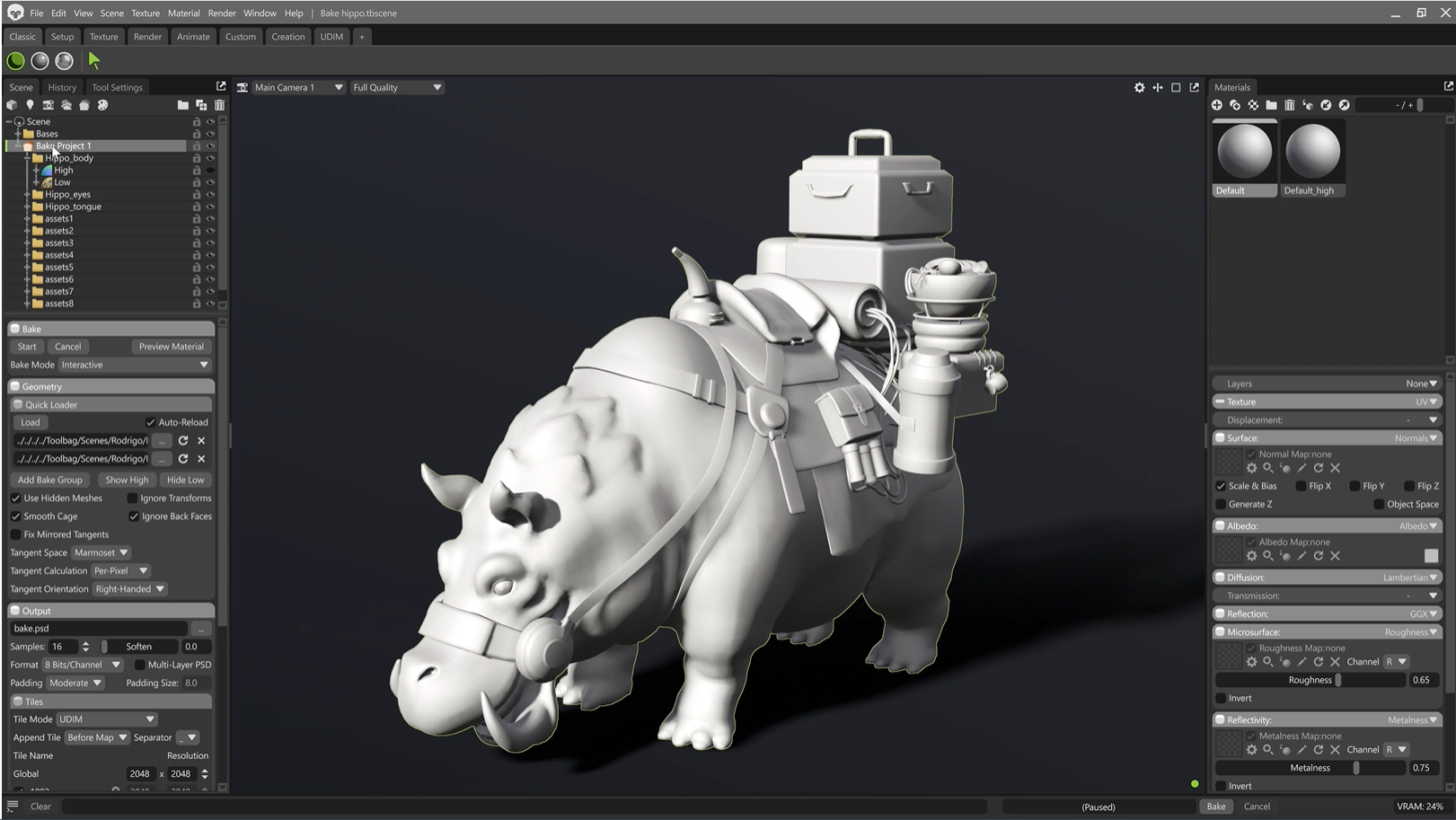Click the viewport settings gear icon
Screen dimensions: 1456x820
(1139, 87)
